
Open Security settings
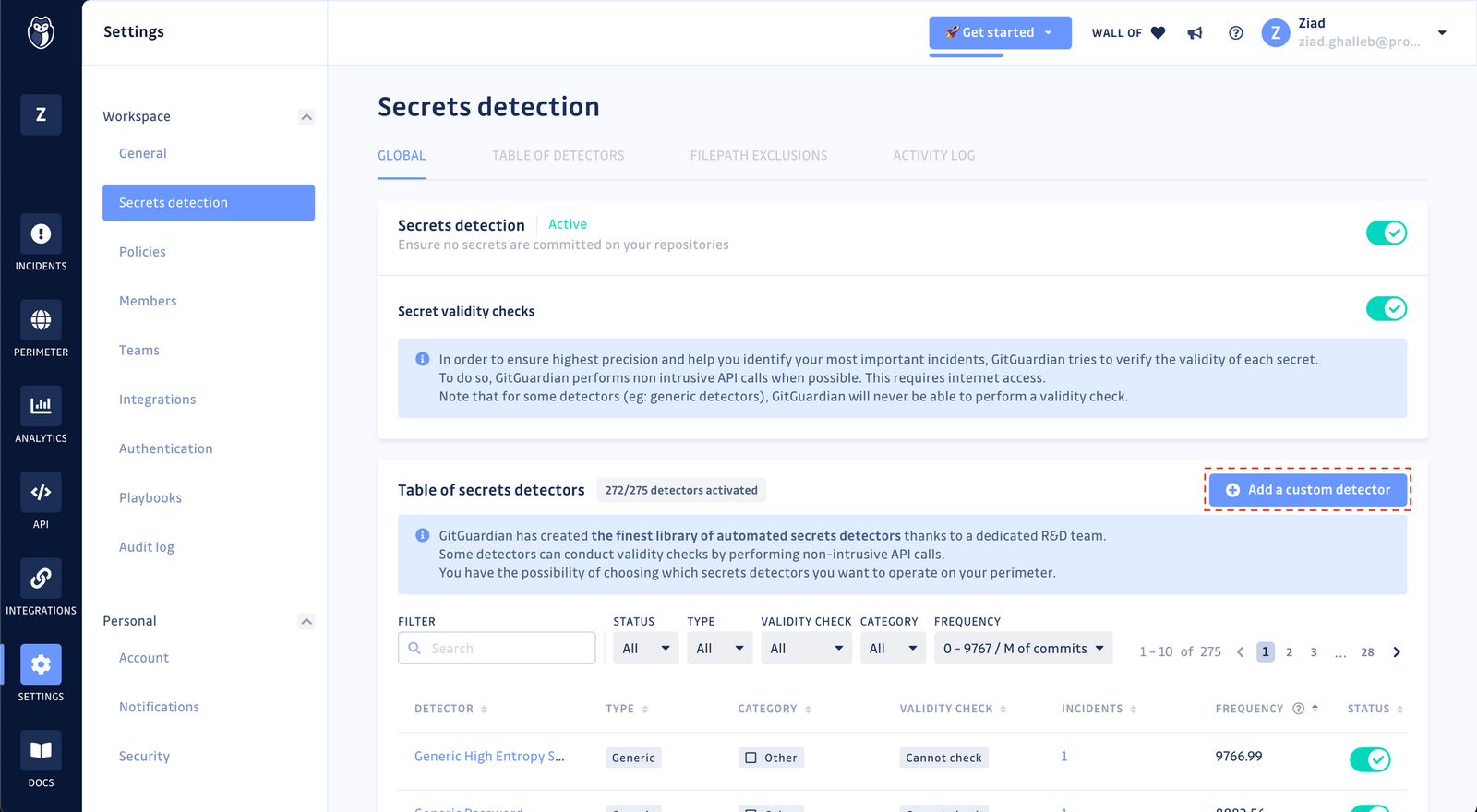144,757
